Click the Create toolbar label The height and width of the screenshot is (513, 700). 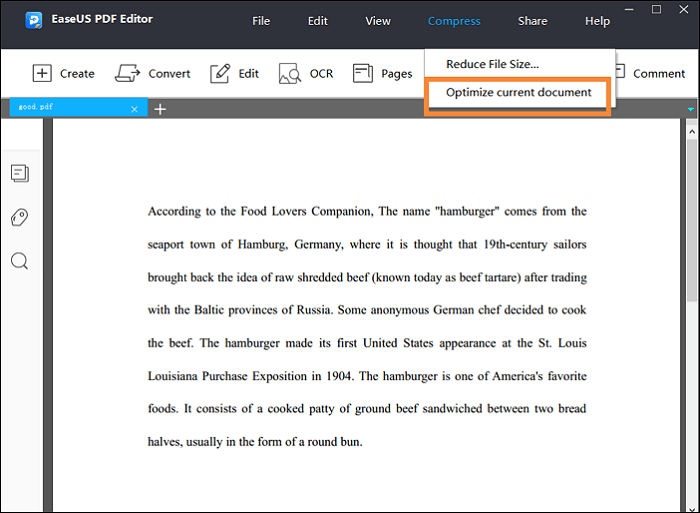77,74
